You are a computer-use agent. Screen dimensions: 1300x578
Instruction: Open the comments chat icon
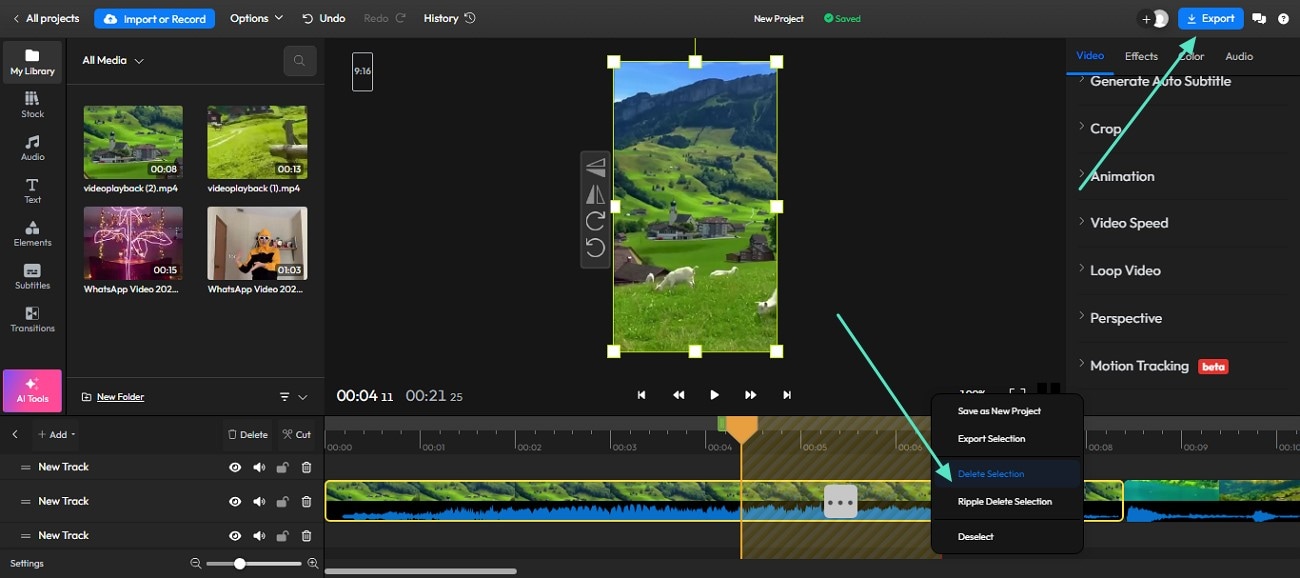pos(1259,18)
